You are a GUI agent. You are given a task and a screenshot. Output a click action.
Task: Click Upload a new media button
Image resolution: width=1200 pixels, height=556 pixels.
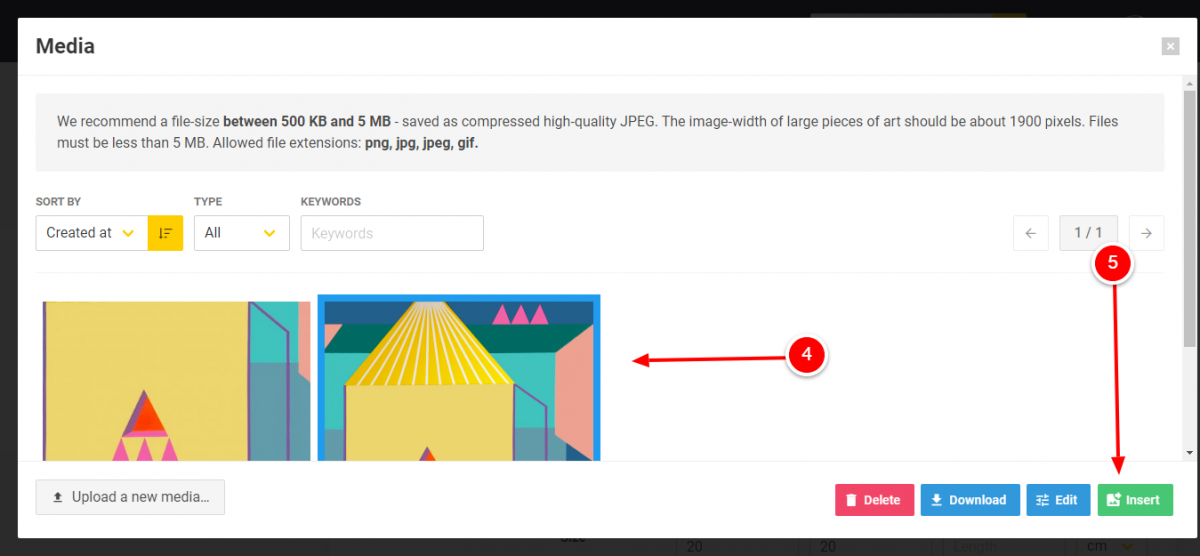tap(130, 497)
